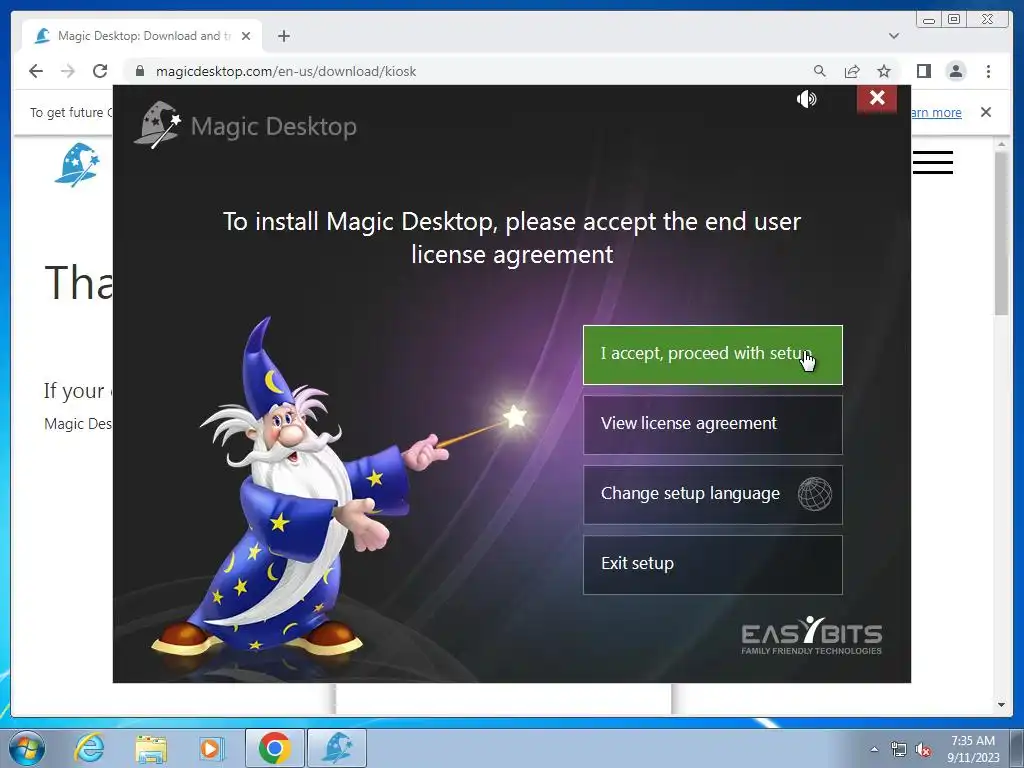Click EasyBits logo in installer
The image size is (1024, 768).
[812, 635]
